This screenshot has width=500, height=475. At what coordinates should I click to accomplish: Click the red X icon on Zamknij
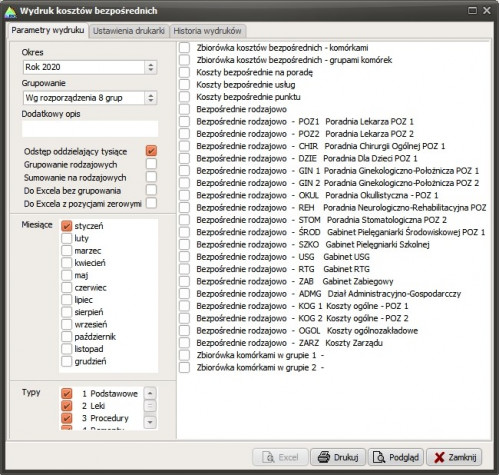coord(439,457)
